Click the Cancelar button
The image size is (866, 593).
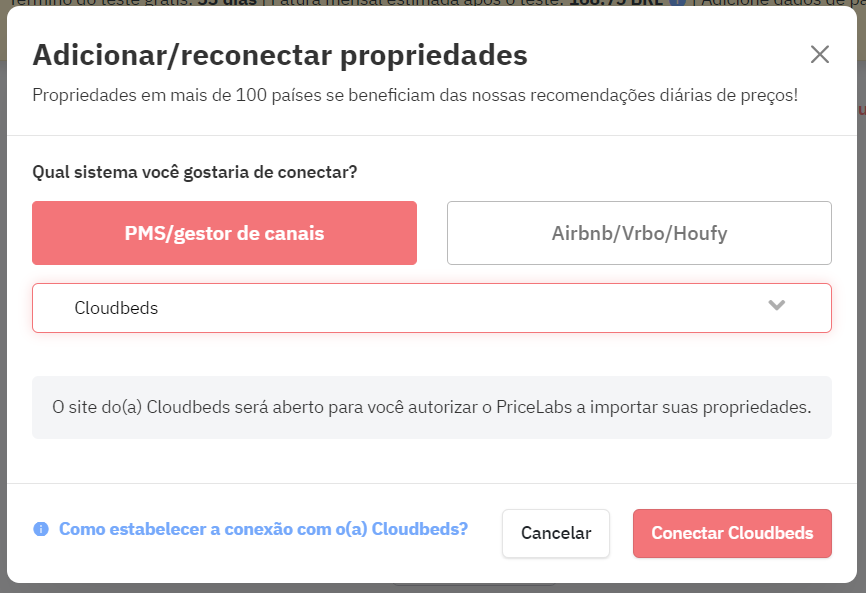[556, 533]
